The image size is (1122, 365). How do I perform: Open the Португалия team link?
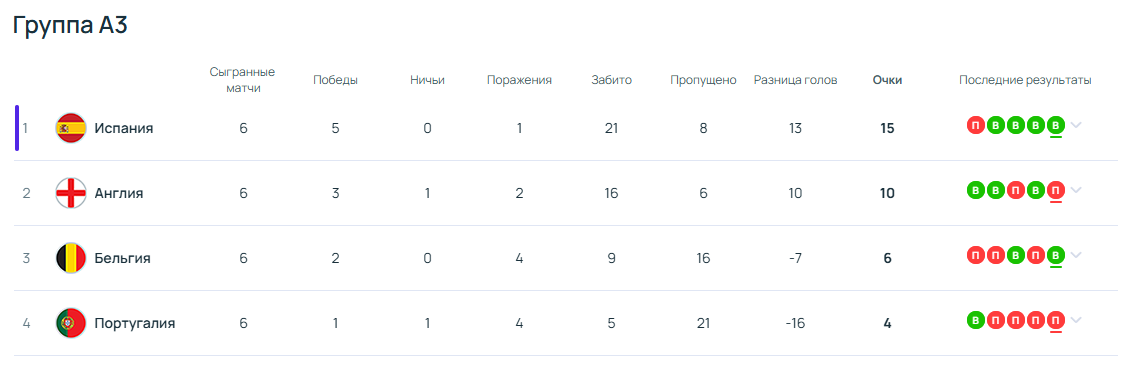135,323
